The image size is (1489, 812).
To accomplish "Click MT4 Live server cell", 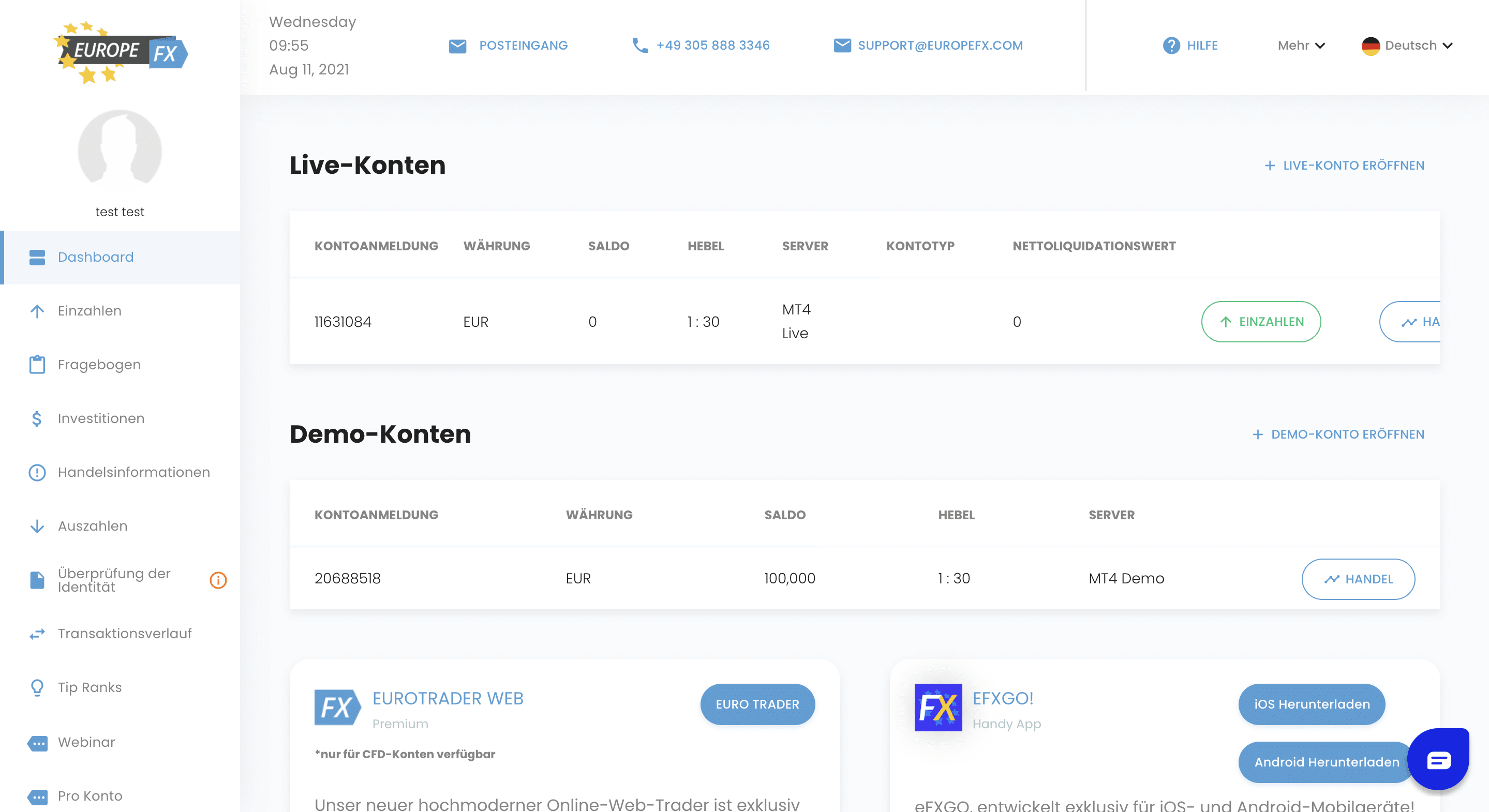I will pos(796,321).
